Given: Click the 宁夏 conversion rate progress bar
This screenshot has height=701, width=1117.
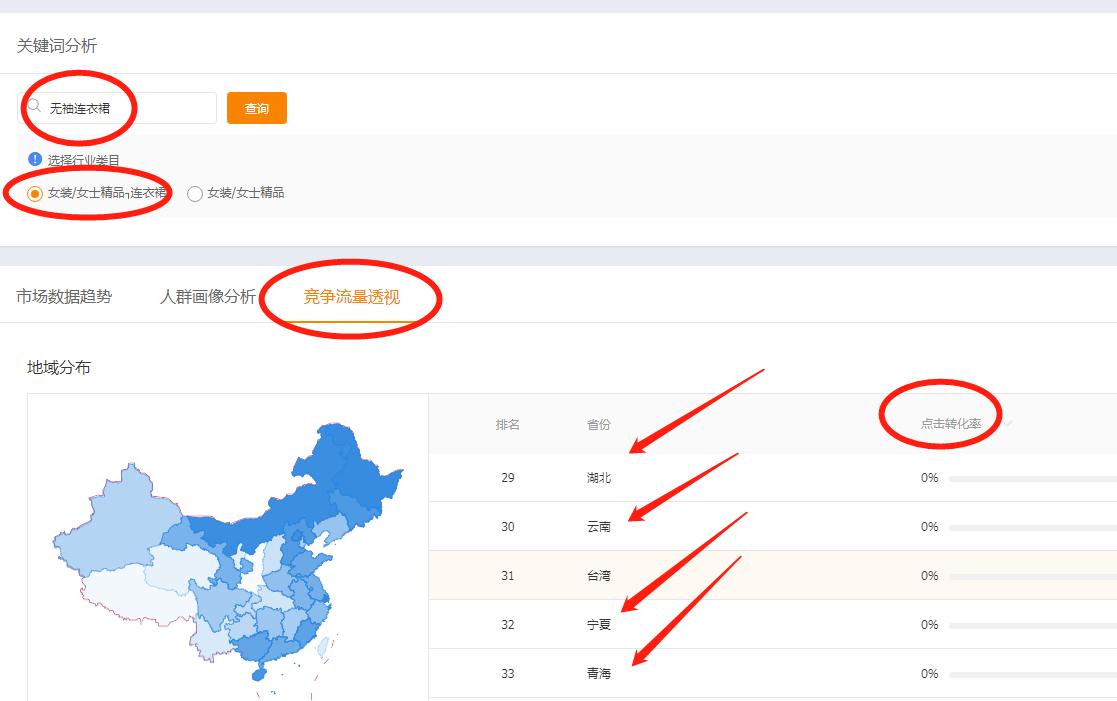Looking at the screenshot, I should pos(1033,626).
